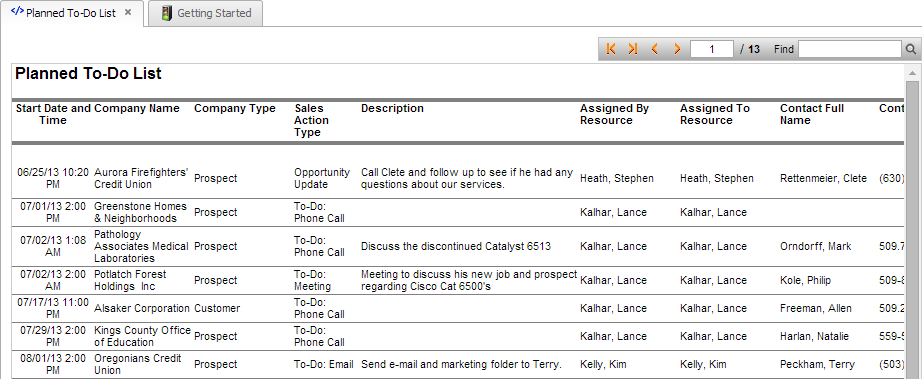Screen dimensions: 922x379
Task: Click the Sales Action Type column header
Action: click(x=312, y=120)
